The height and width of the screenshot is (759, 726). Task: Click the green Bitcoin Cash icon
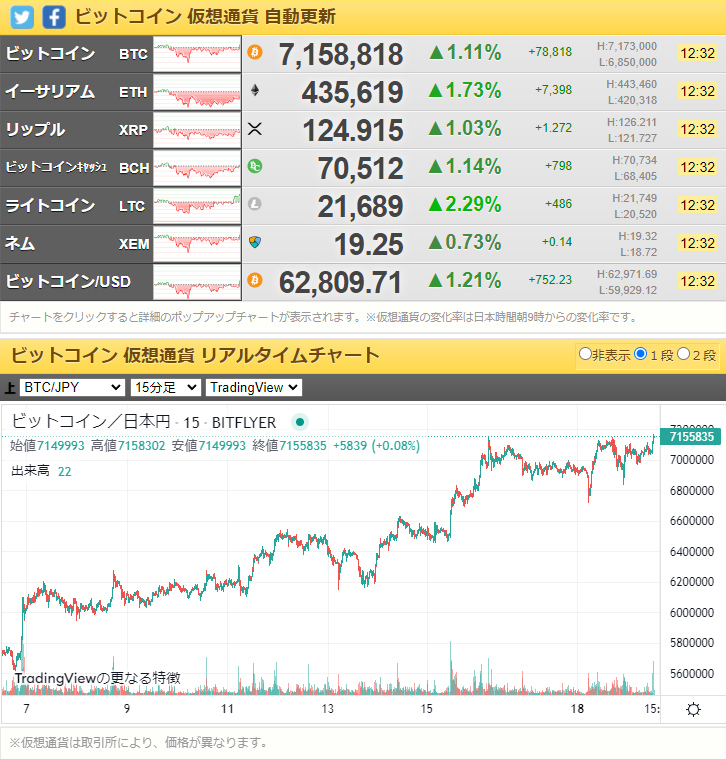(x=254, y=166)
